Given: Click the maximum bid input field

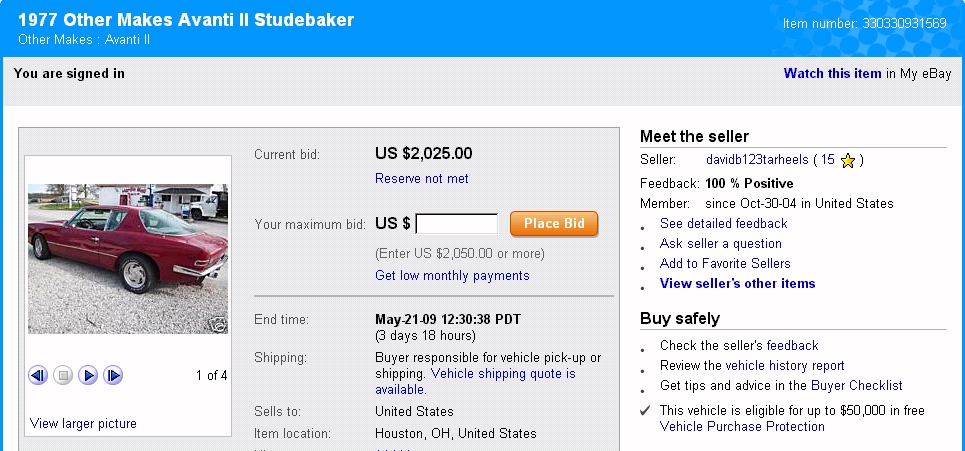Looking at the screenshot, I should point(456,224).
